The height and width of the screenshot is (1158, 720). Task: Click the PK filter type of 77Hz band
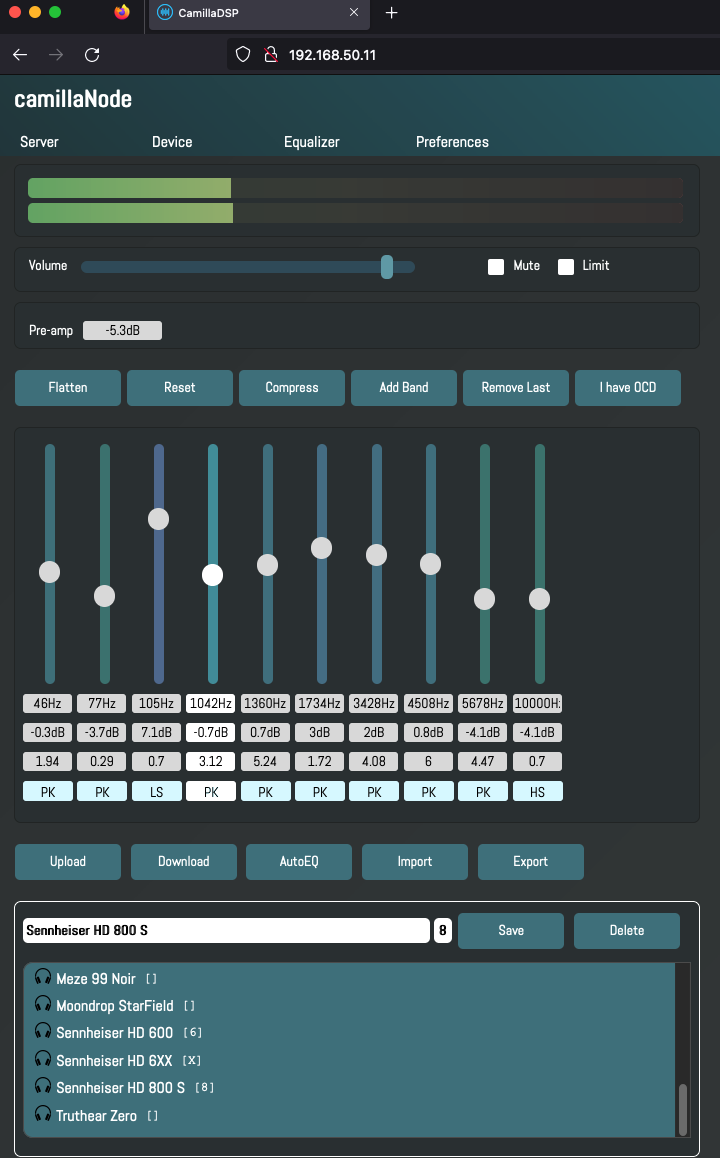click(x=102, y=792)
